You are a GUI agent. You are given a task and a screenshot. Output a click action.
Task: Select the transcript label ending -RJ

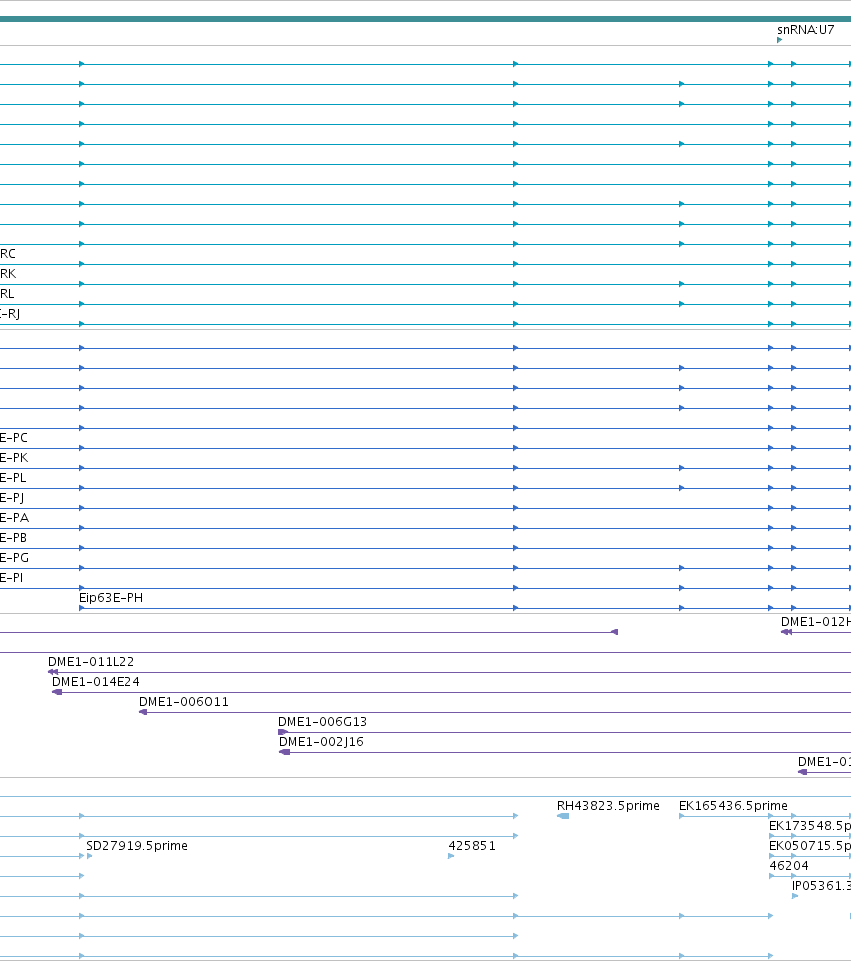pos(10,314)
